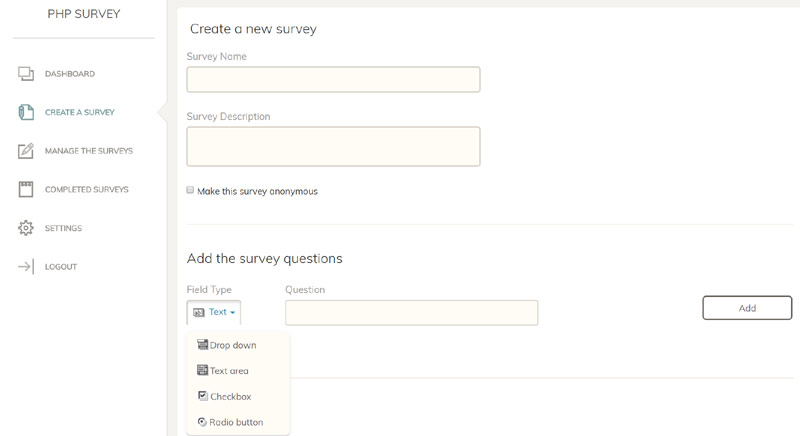The width and height of the screenshot is (800, 436).
Task: Click the Drop down field type icon
Action: pyautogui.click(x=203, y=345)
